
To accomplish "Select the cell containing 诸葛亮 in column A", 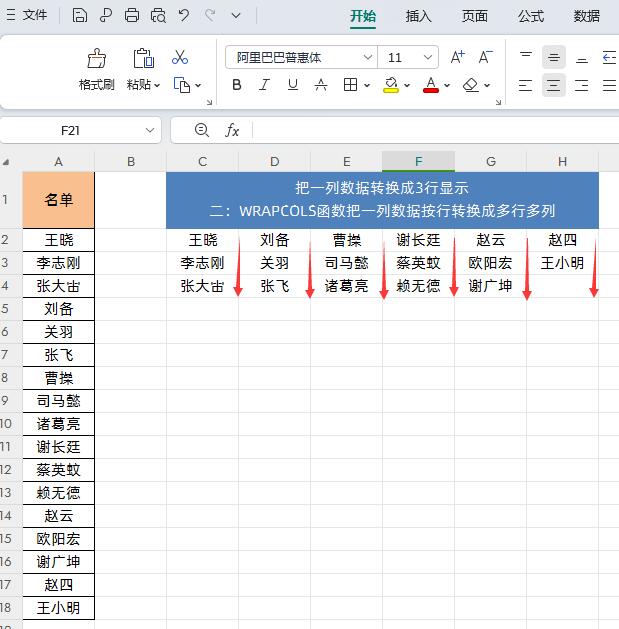I will pos(59,424).
